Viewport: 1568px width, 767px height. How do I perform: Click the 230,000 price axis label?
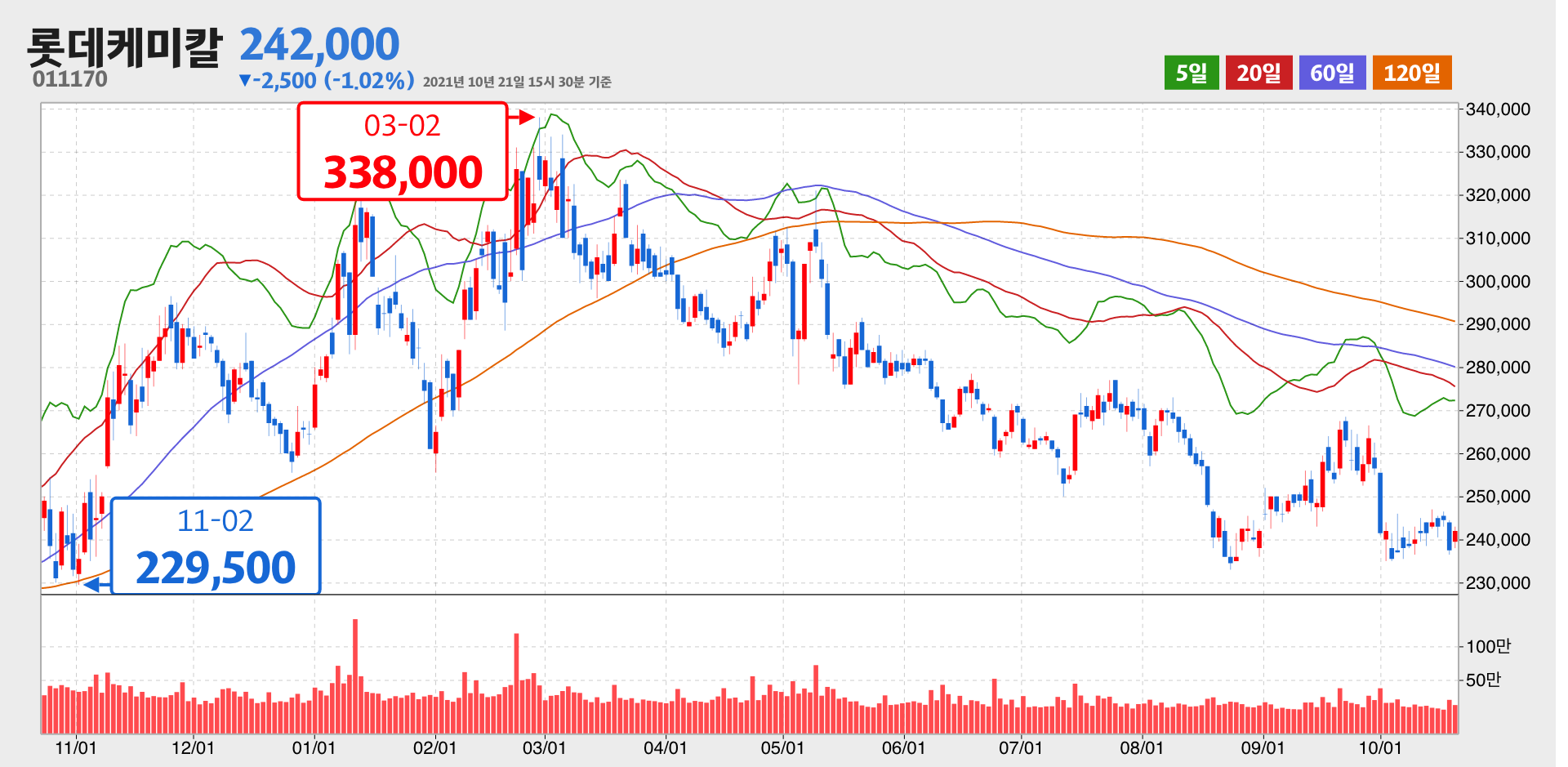[1499, 583]
